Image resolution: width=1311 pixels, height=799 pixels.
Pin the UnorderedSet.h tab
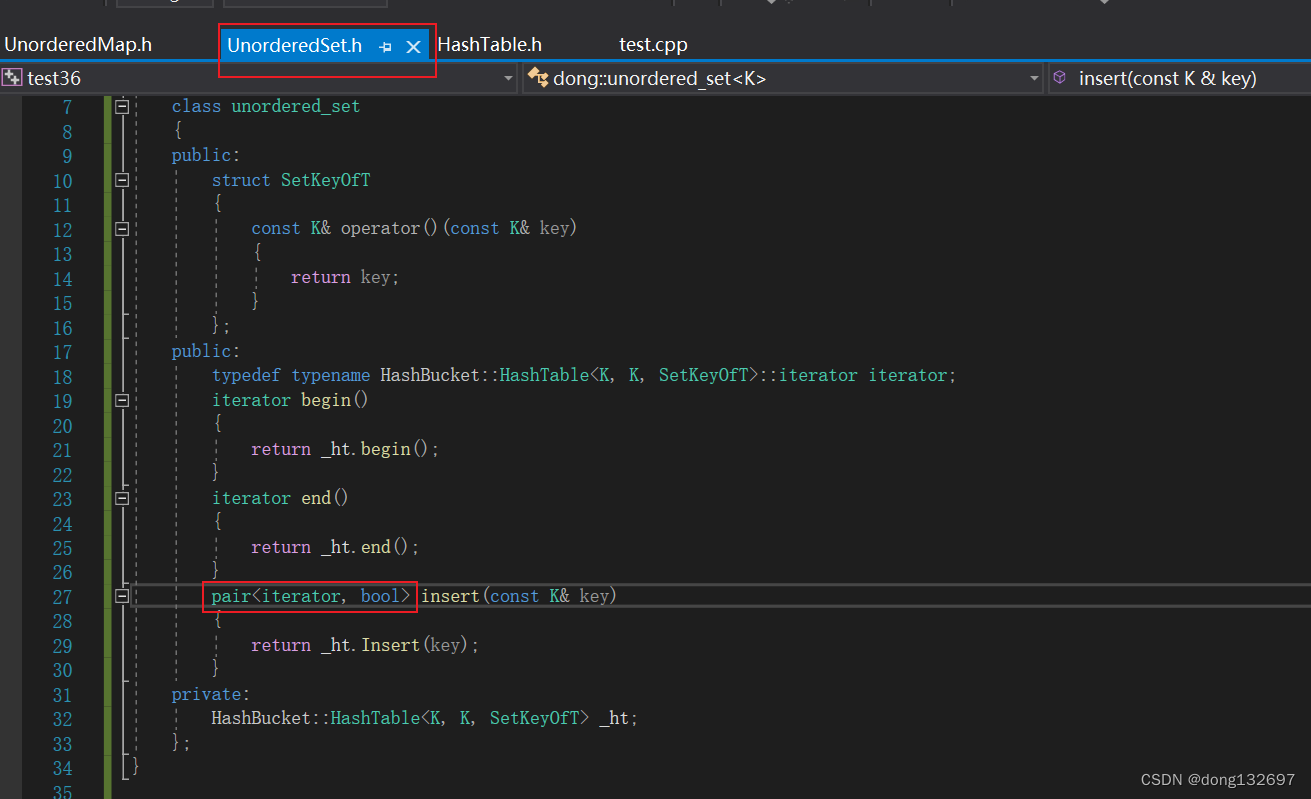386,47
